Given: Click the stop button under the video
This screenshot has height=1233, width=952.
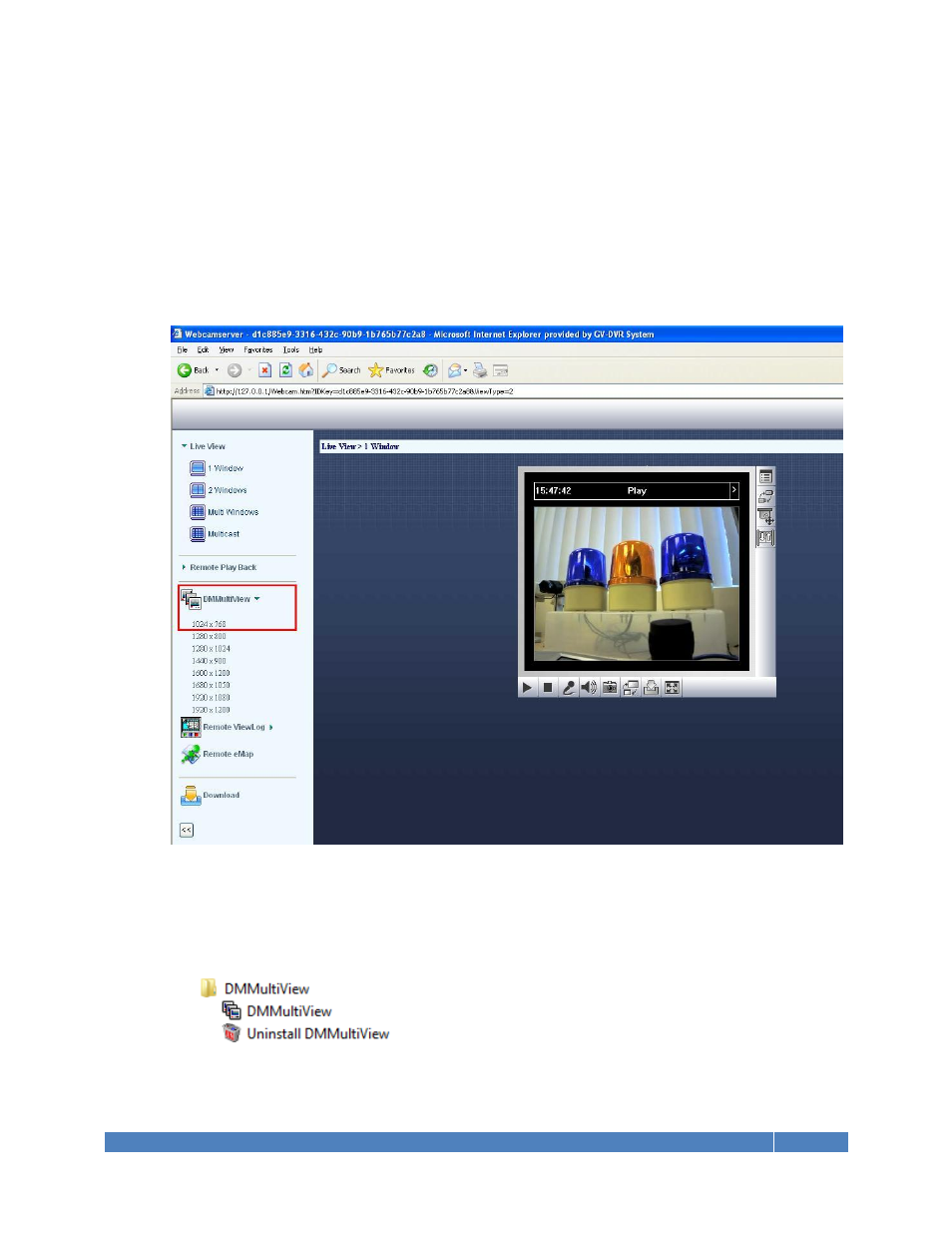Looking at the screenshot, I should coord(548,688).
